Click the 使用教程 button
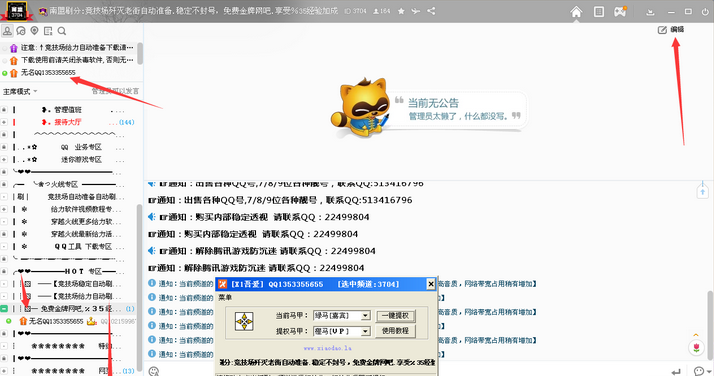Viewport: 714px width, 376px height. tap(395, 331)
